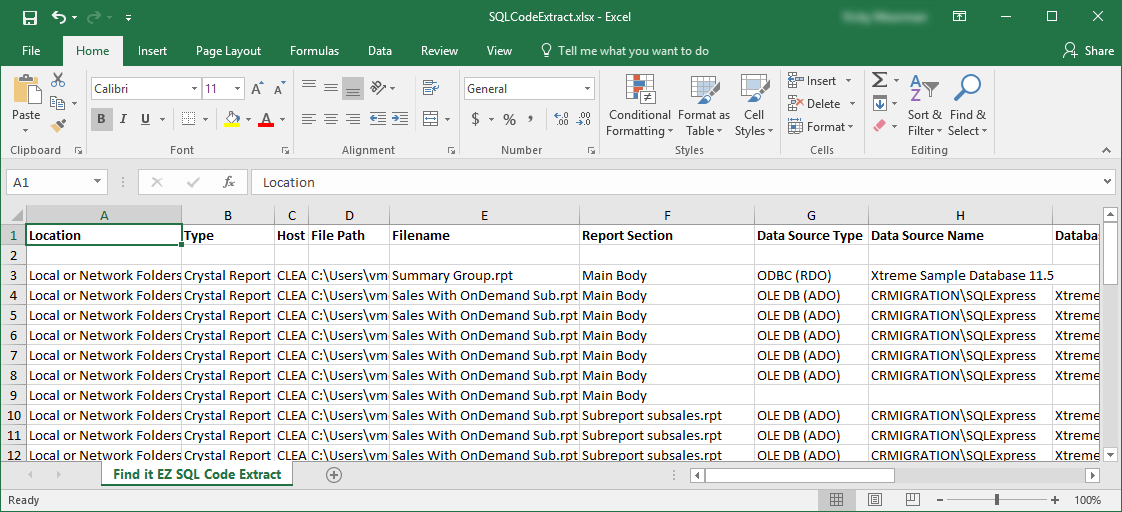Toggle Wrap Text icon

[x=431, y=88]
